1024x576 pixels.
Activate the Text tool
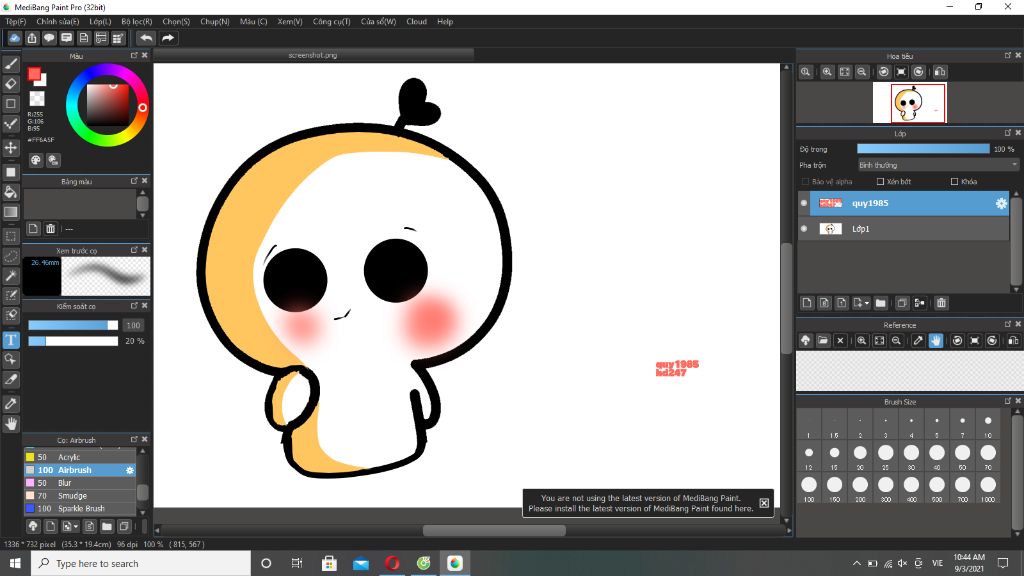pos(11,340)
